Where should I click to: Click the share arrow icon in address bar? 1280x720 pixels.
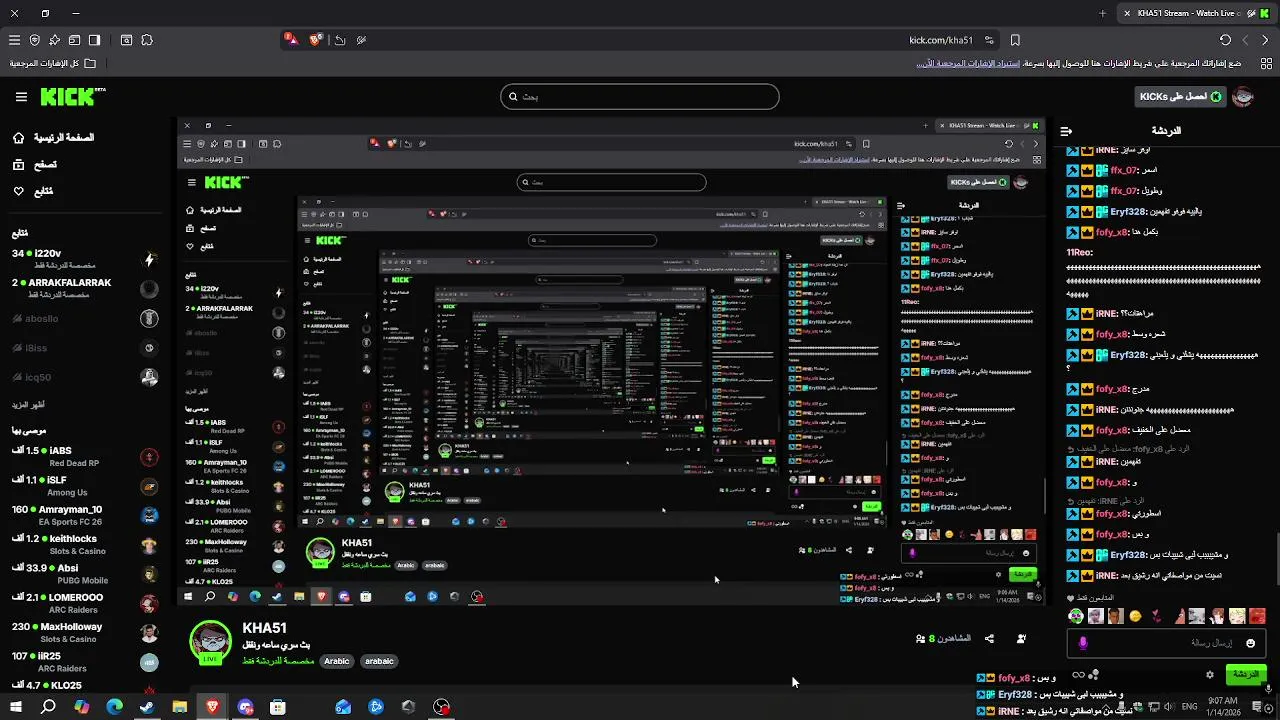point(340,40)
